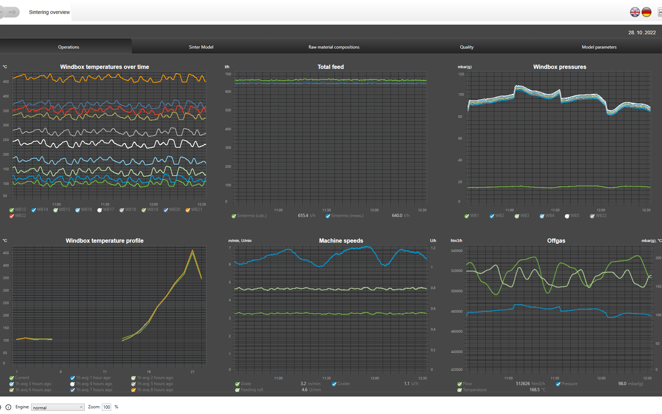Toggle WB2 series in Windbox pressures legend
The height and width of the screenshot is (414, 662).
(x=492, y=216)
